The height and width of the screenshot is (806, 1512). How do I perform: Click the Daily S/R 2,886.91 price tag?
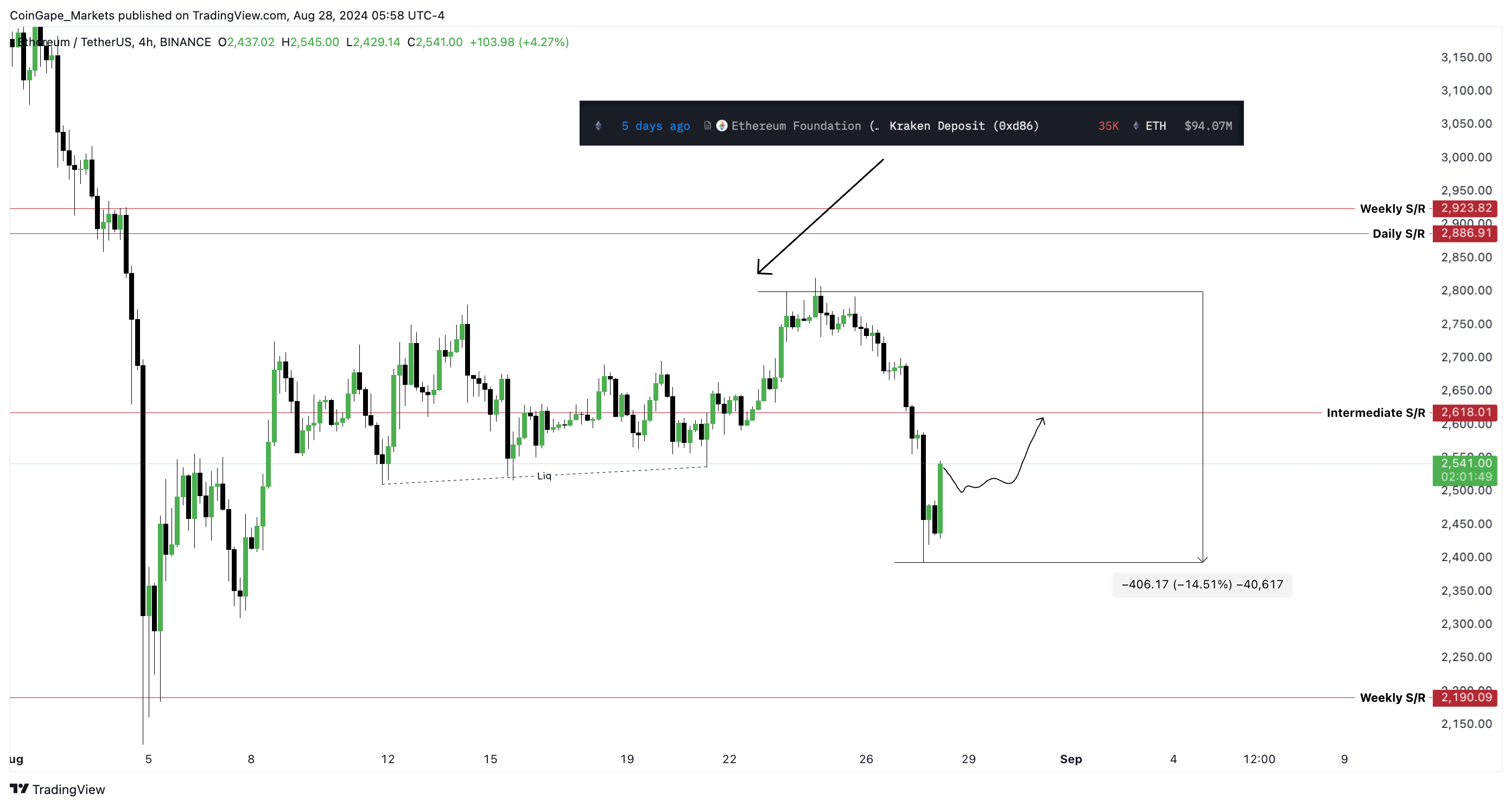pos(1465,233)
